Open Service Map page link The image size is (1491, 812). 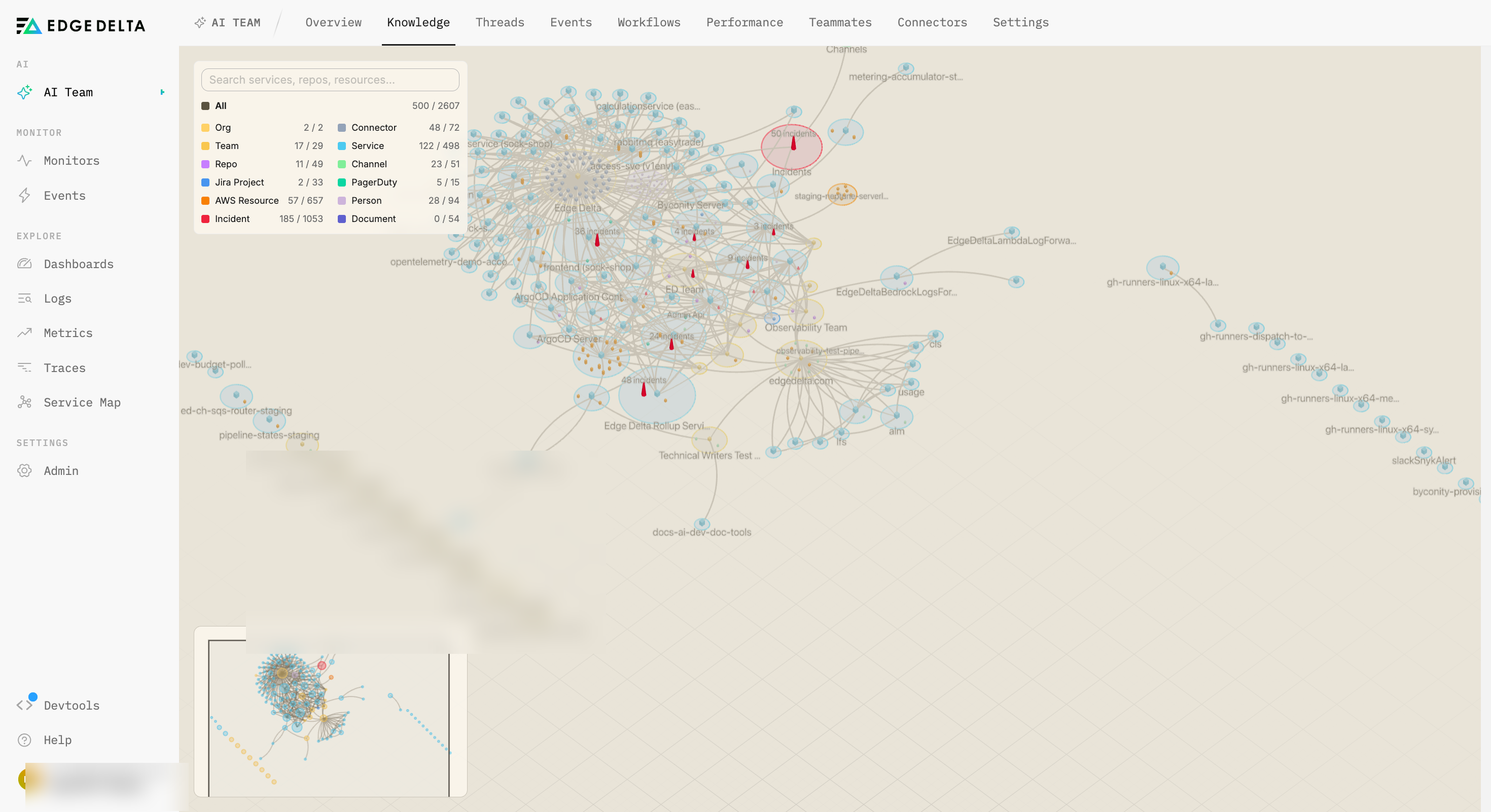82,402
